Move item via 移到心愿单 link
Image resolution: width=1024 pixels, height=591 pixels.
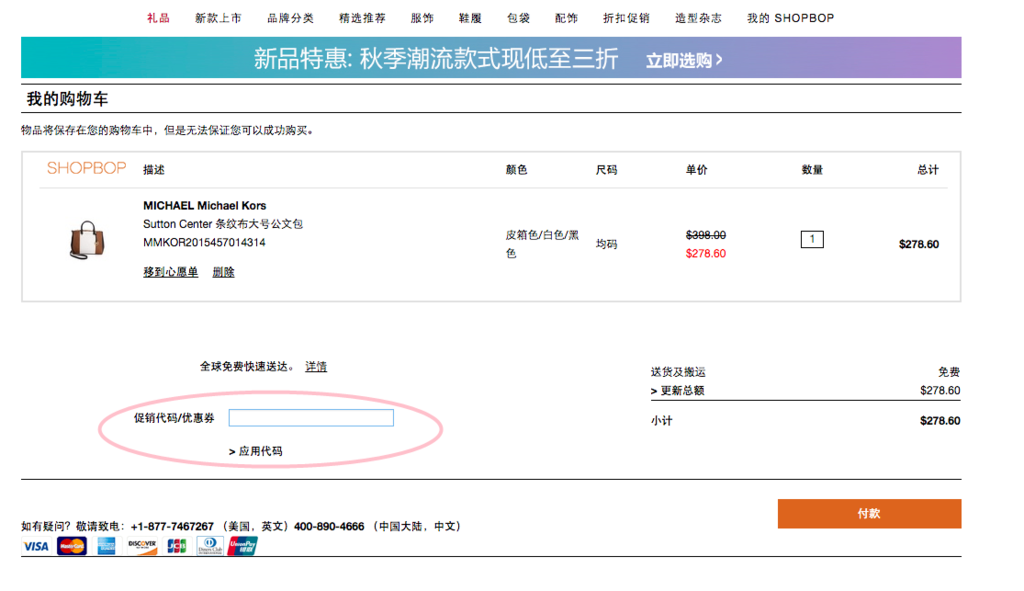[x=170, y=272]
